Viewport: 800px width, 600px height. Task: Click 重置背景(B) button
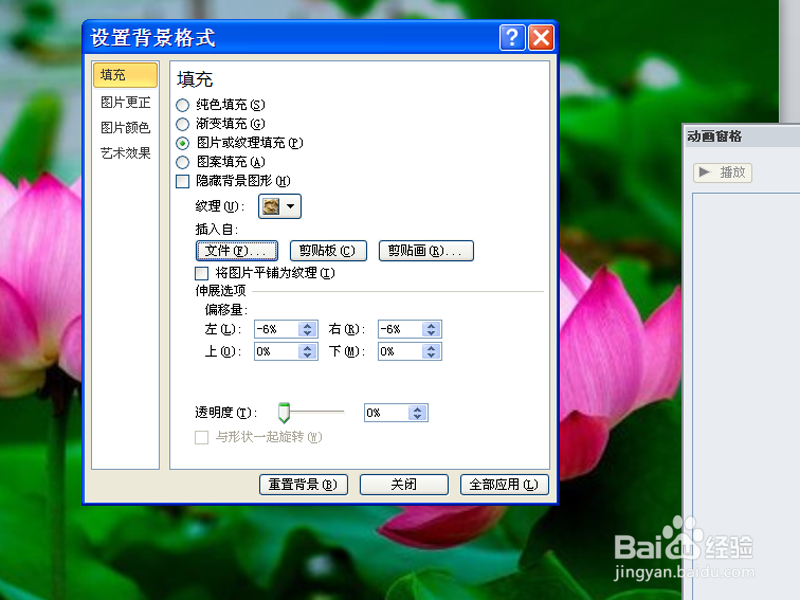pyautogui.click(x=304, y=484)
